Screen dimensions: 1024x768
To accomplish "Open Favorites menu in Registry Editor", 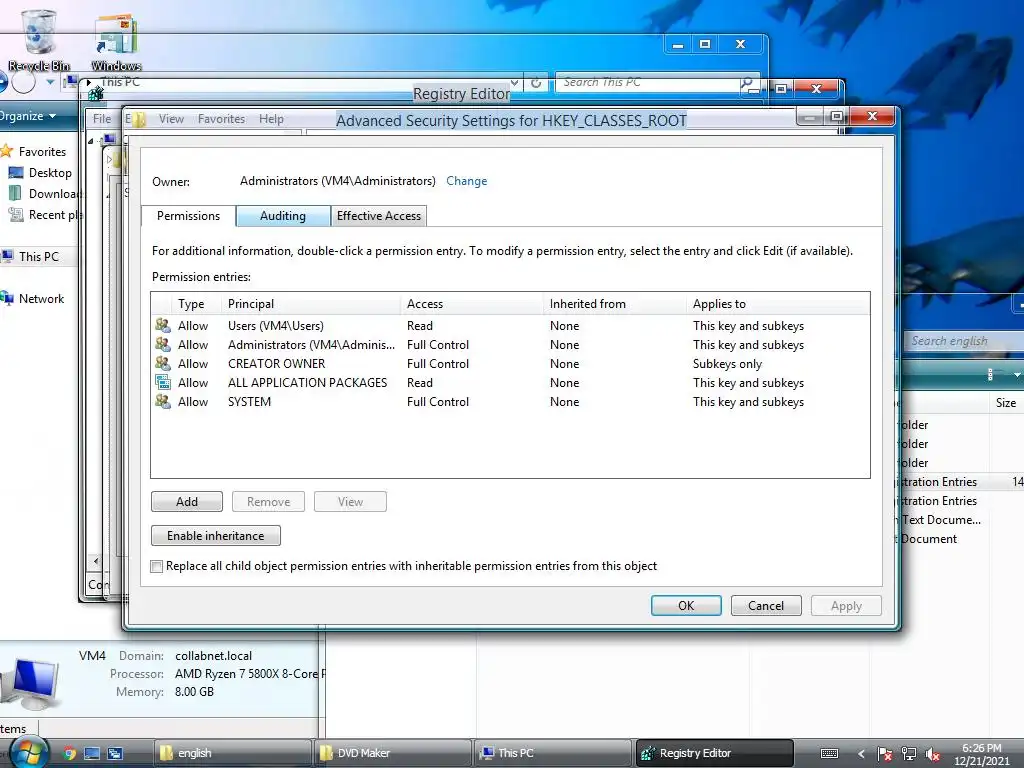I will (x=221, y=119).
